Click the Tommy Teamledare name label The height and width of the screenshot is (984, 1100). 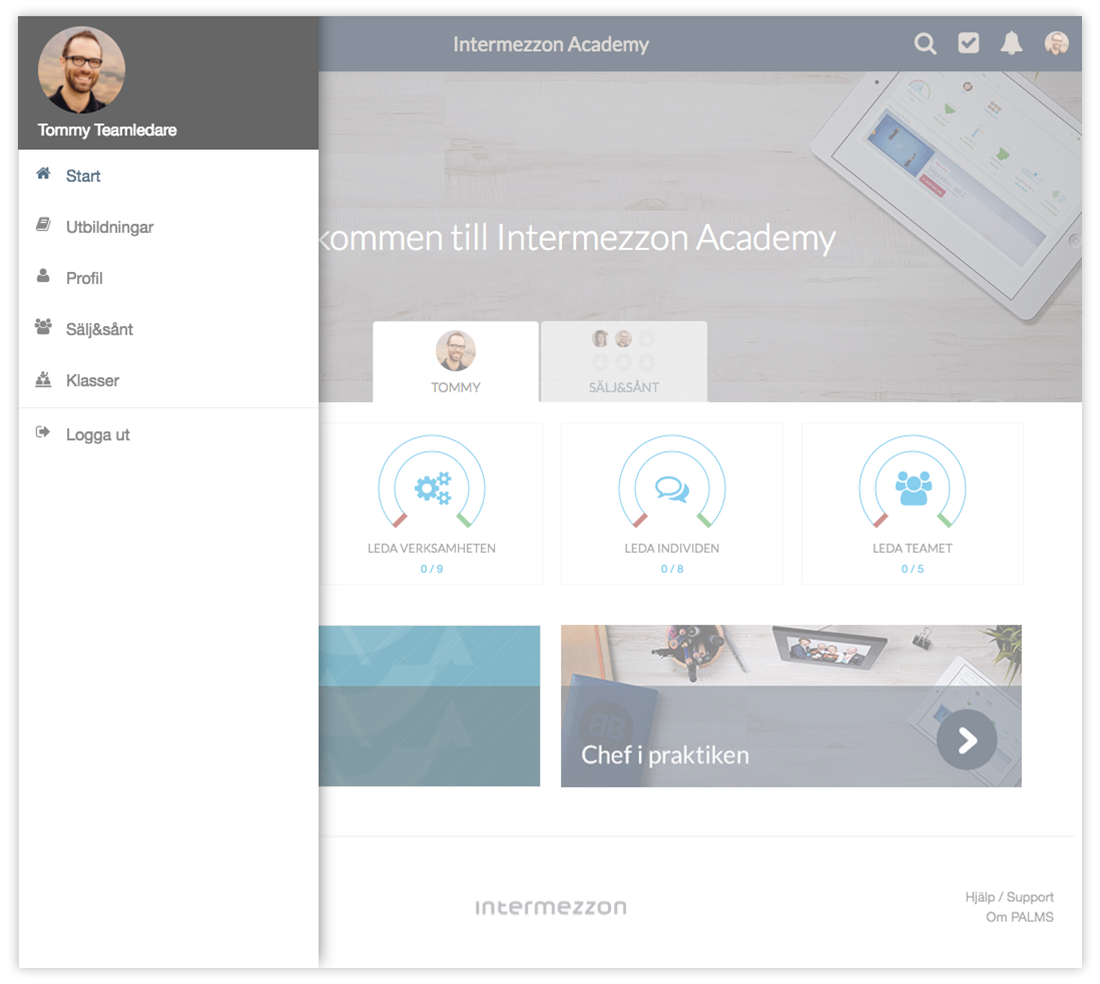pyautogui.click(x=107, y=130)
